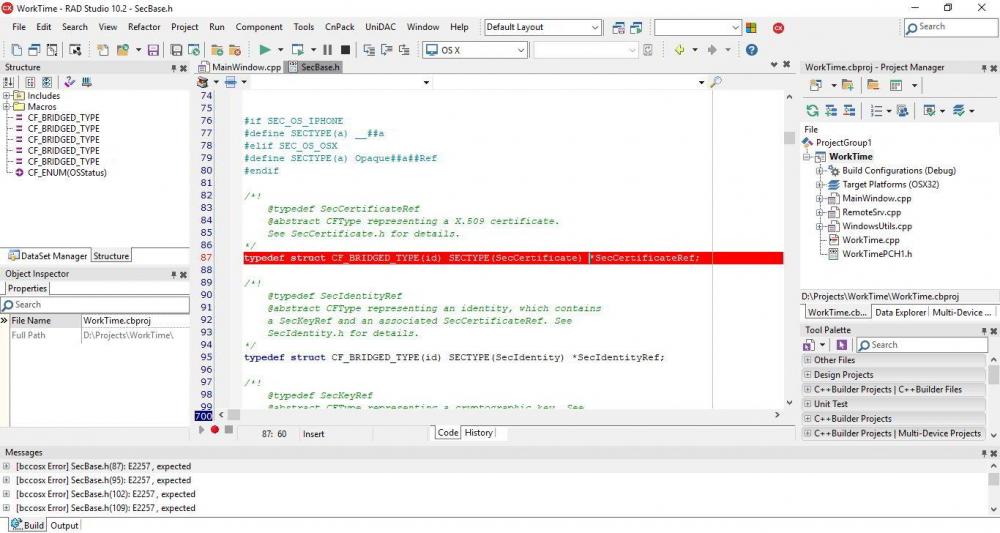Open the Refactor menu
1000x533 pixels.
pos(144,27)
